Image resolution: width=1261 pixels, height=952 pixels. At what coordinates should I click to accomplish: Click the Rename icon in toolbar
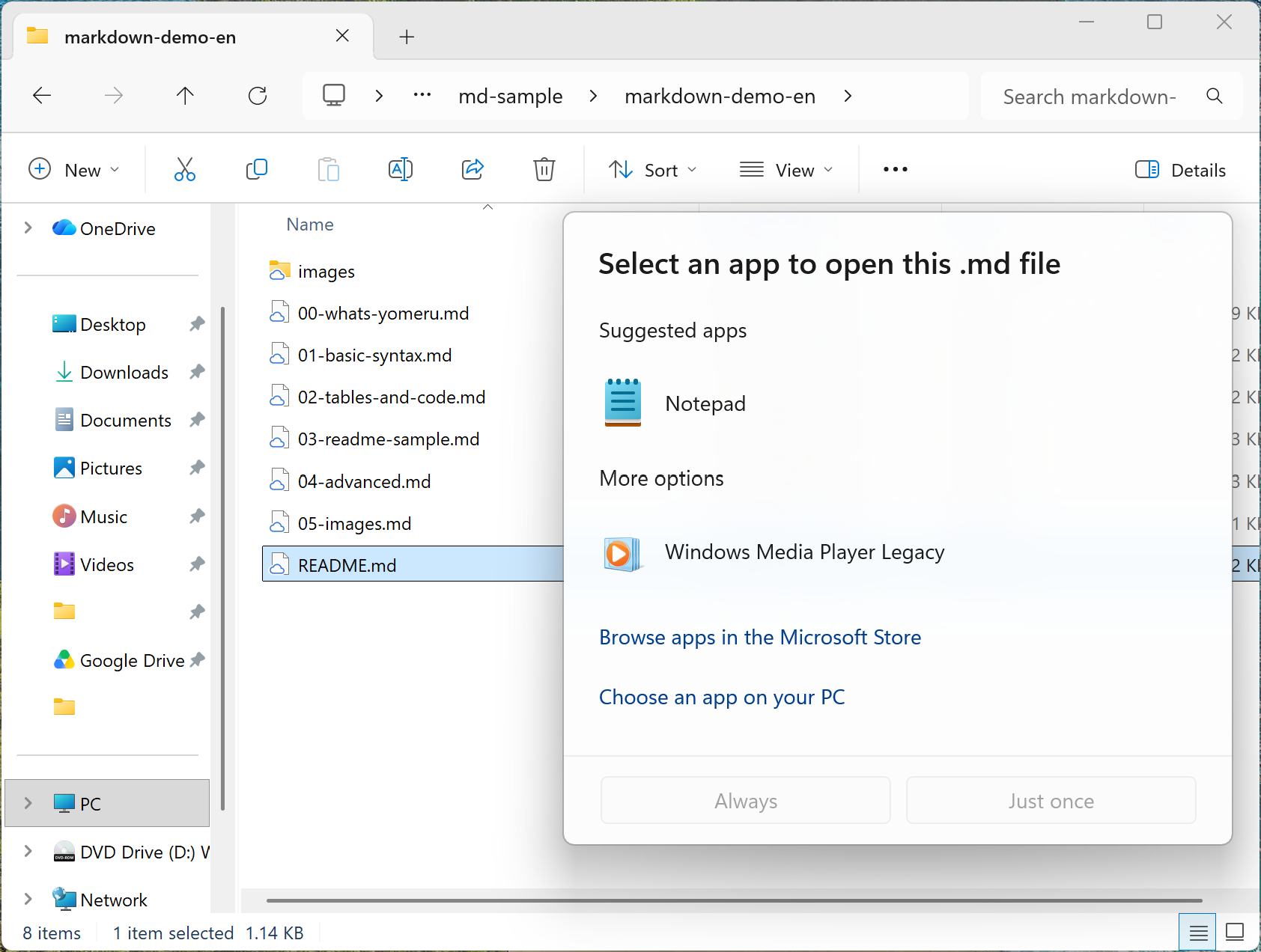pyautogui.click(x=401, y=170)
